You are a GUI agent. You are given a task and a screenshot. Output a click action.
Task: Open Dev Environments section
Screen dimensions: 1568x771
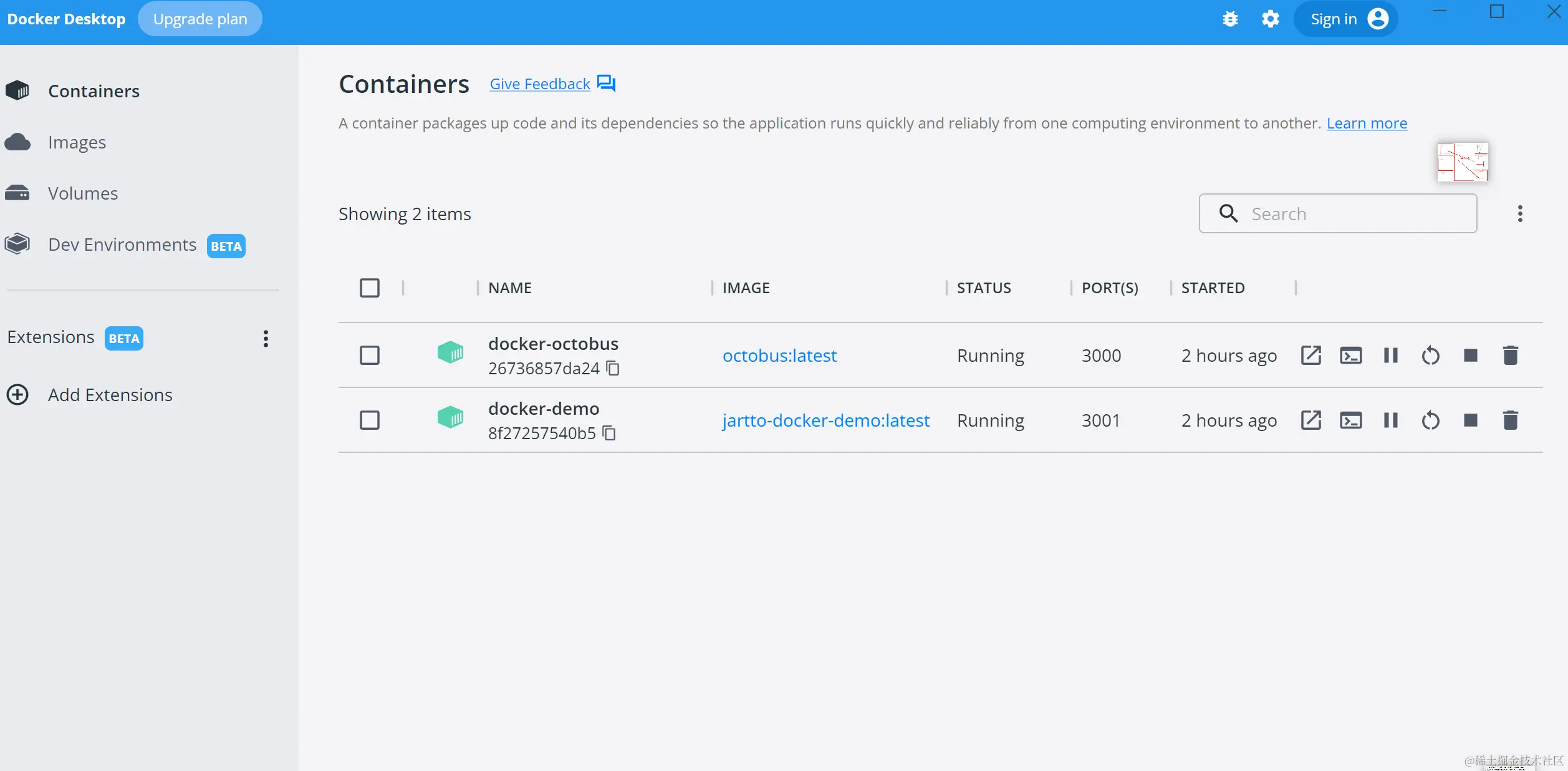[122, 245]
